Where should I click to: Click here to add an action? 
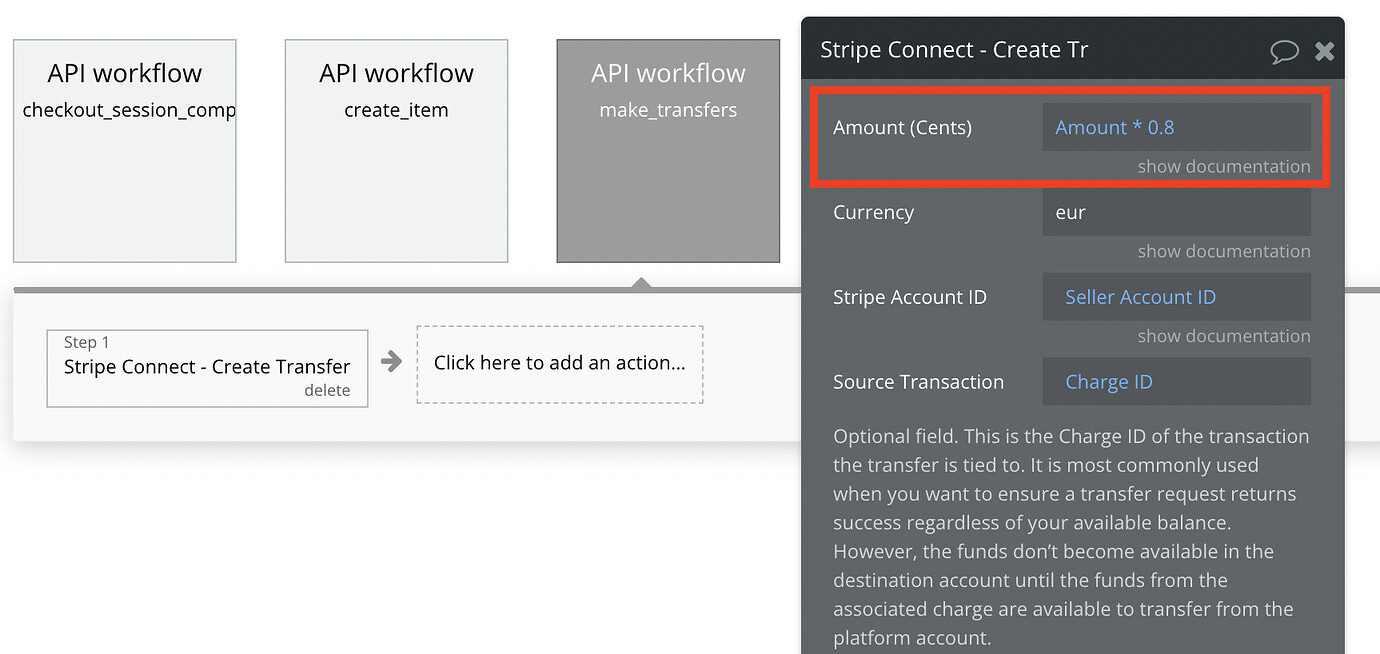coord(560,364)
